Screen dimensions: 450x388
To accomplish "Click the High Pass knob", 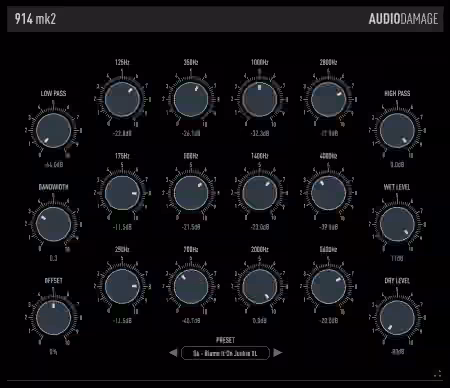I will coord(397,130).
